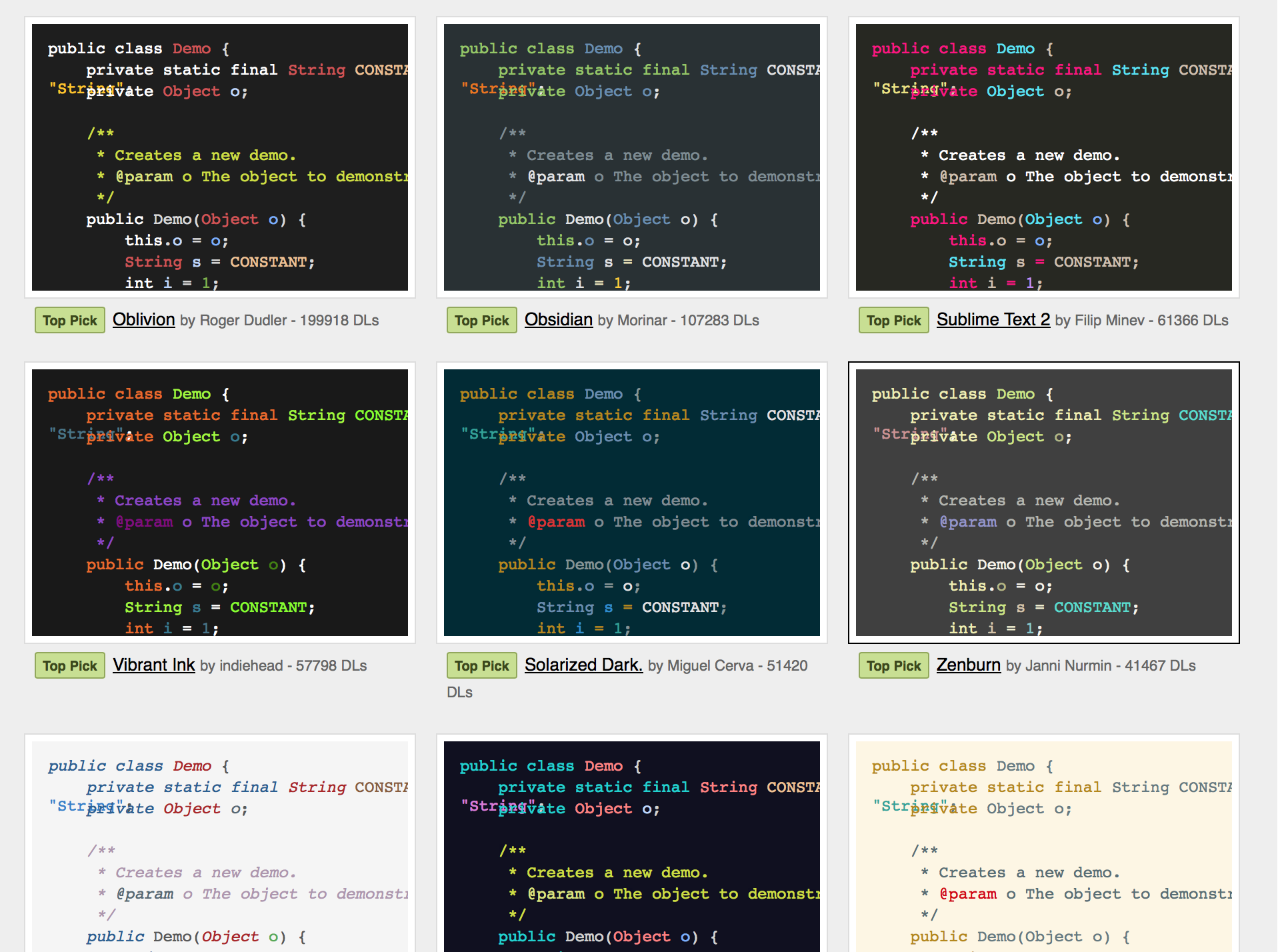Open the Vibrant Ink theme link
The height and width of the screenshot is (952, 1280).
153,665
